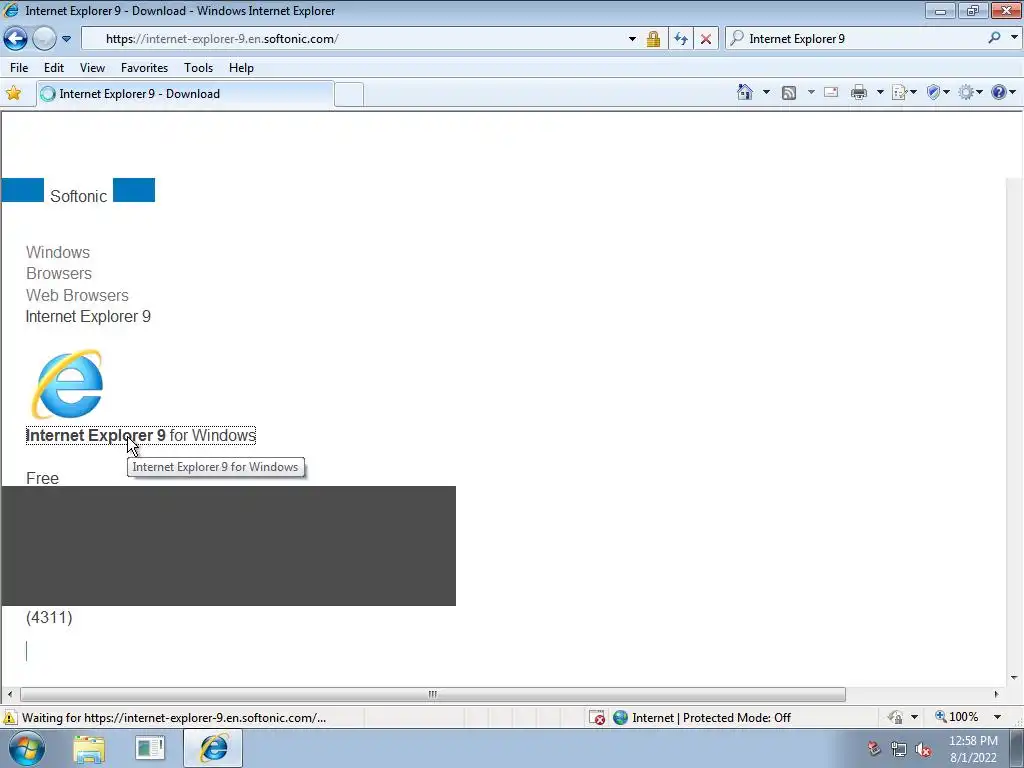The width and height of the screenshot is (1024, 768).
Task: Click the Internet Explorer 9 breadcrumb text
Action: (88, 317)
